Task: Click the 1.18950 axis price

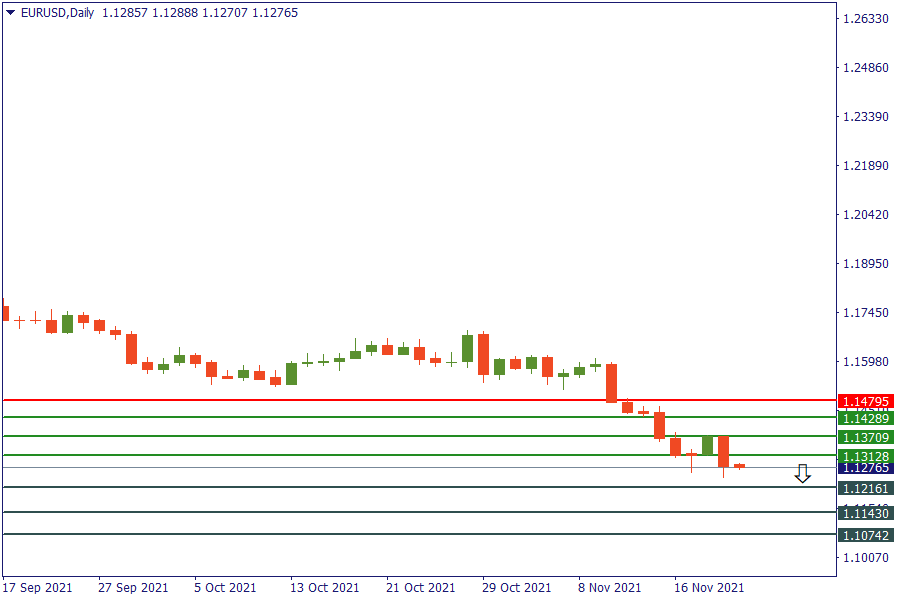Action: pos(866,264)
